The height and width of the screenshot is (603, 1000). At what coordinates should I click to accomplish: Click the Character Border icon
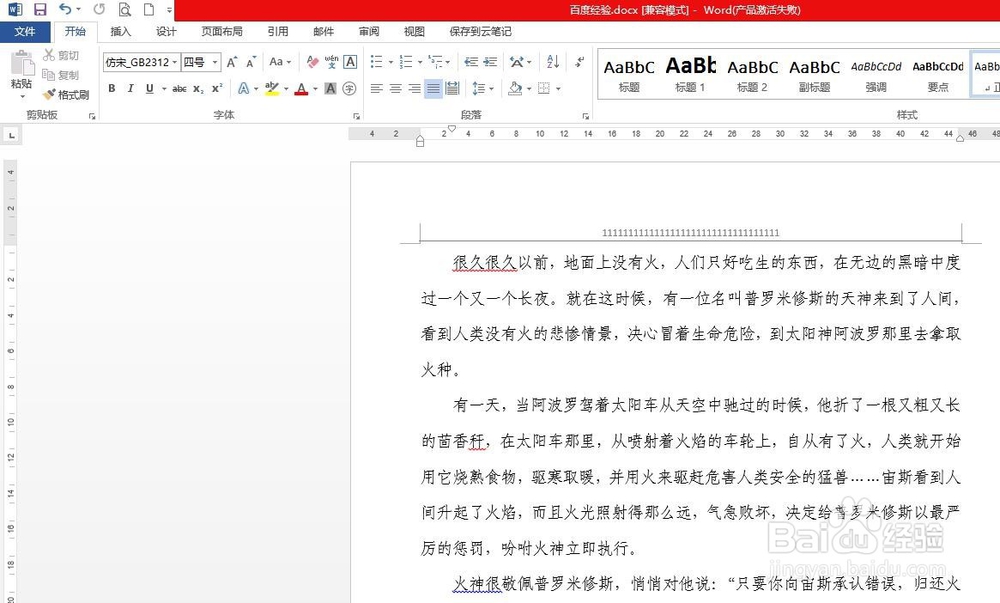(350, 62)
